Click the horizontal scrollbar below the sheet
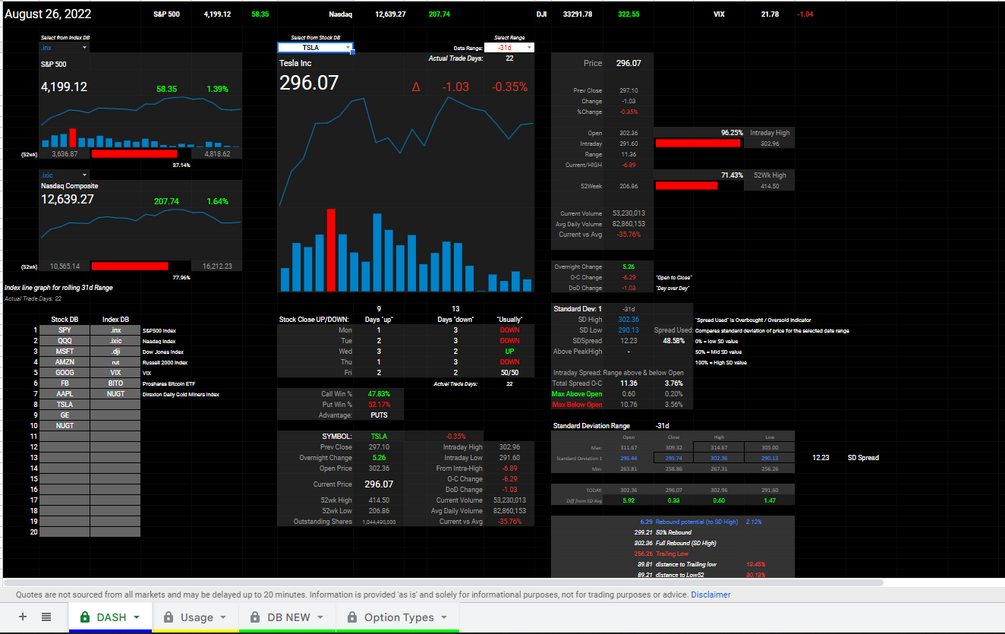This screenshot has height=634, width=1005. click(444, 583)
